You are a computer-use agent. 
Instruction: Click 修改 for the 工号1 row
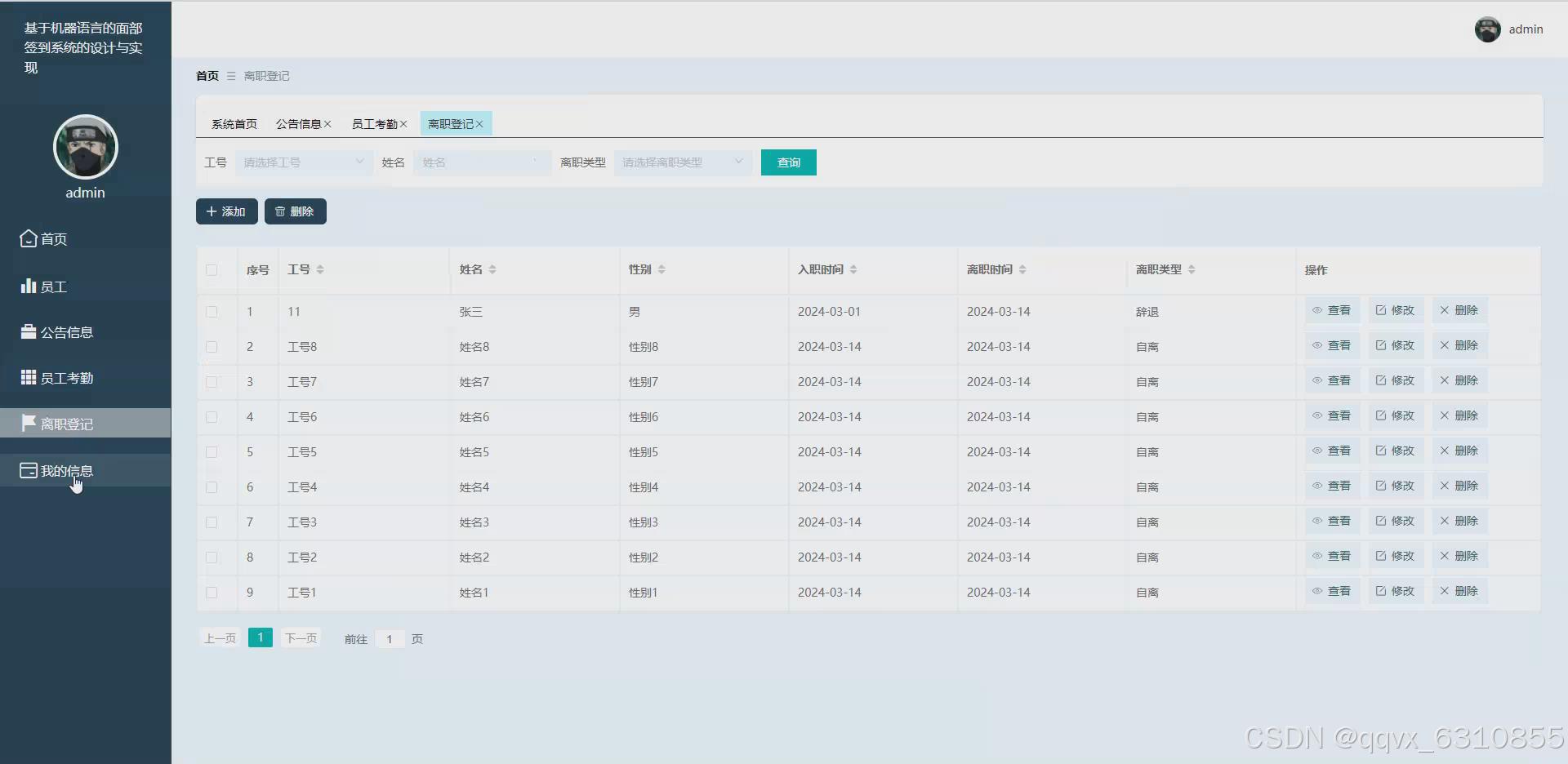pos(1396,591)
